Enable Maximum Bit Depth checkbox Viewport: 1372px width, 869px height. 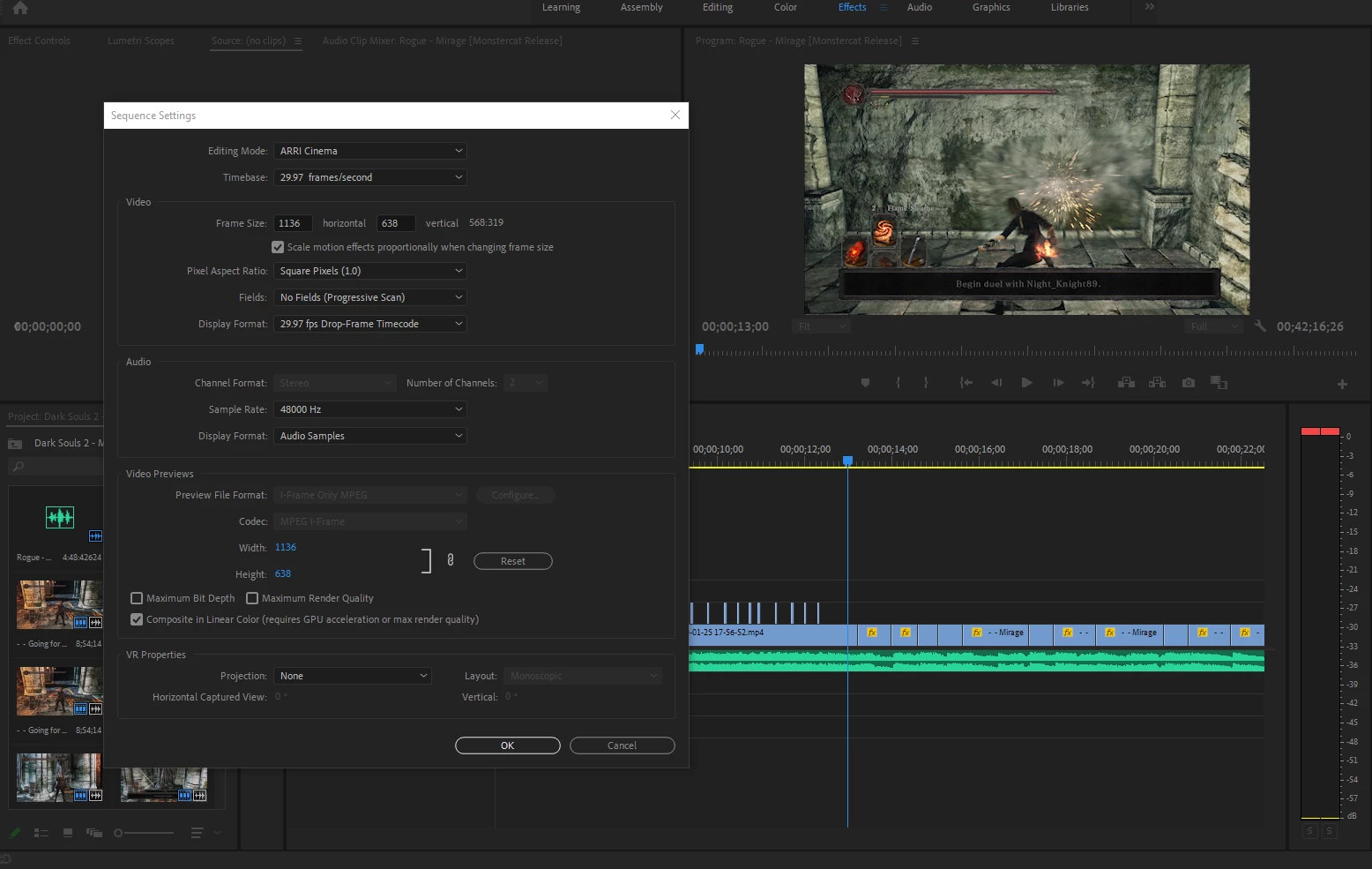pyautogui.click(x=137, y=598)
